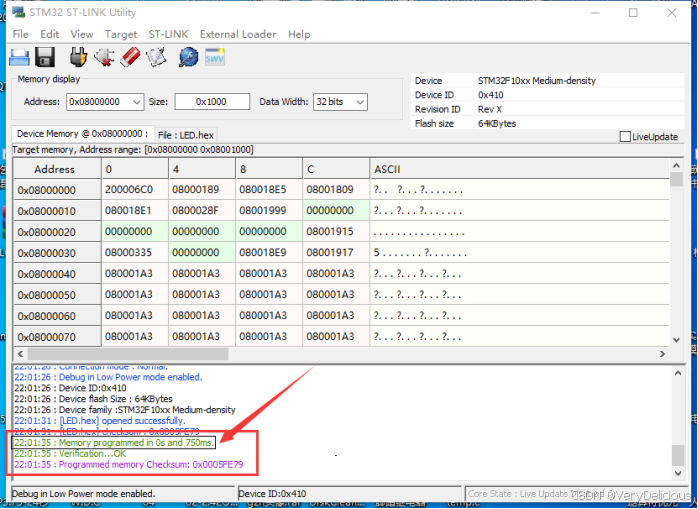Open the Help menu
Screen dimensions: 698x509
[x=299, y=34]
